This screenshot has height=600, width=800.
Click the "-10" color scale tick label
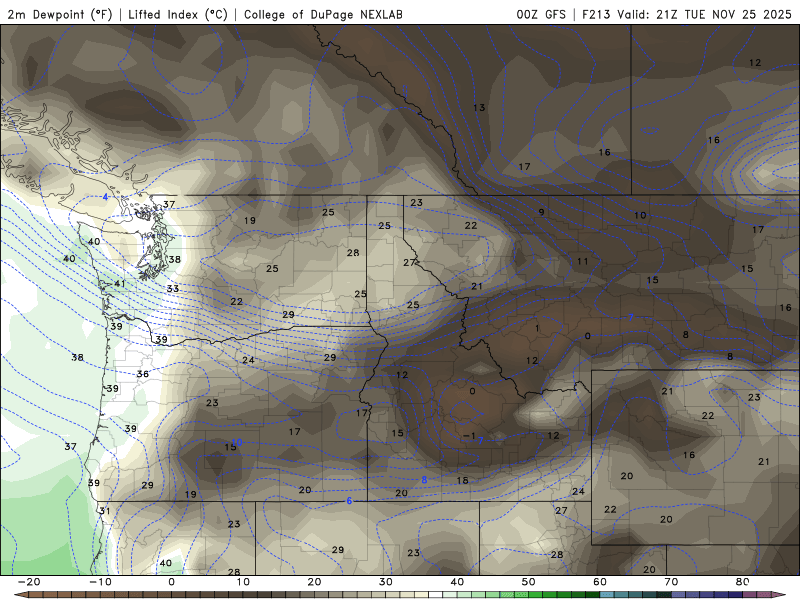pyautogui.click(x=100, y=582)
